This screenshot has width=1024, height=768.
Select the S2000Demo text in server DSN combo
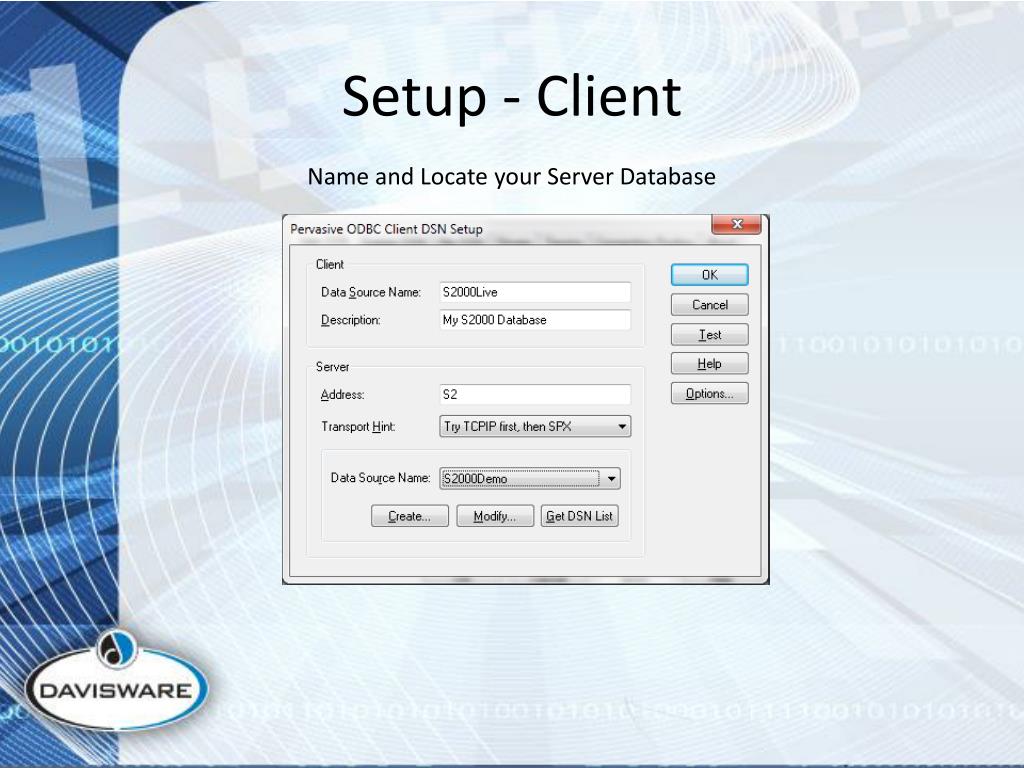click(475, 479)
